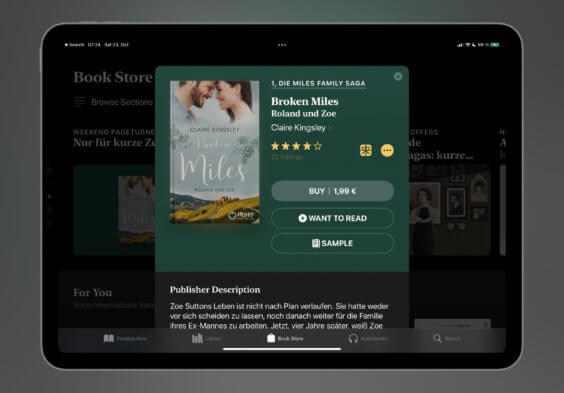The image size is (564, 393).
Task: Buy the book for 1,99 €
Action: (332, 191)
